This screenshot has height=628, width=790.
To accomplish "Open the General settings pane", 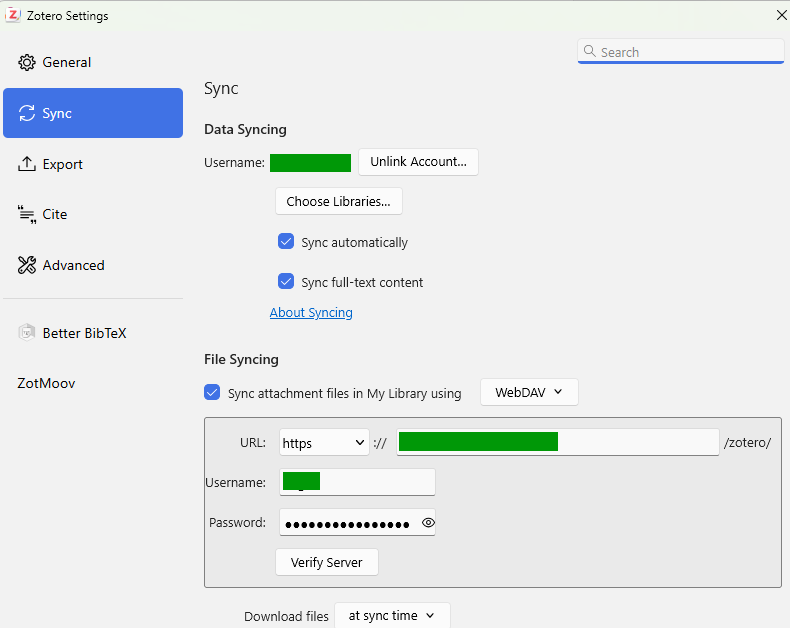I will click(x=93, y=62).
